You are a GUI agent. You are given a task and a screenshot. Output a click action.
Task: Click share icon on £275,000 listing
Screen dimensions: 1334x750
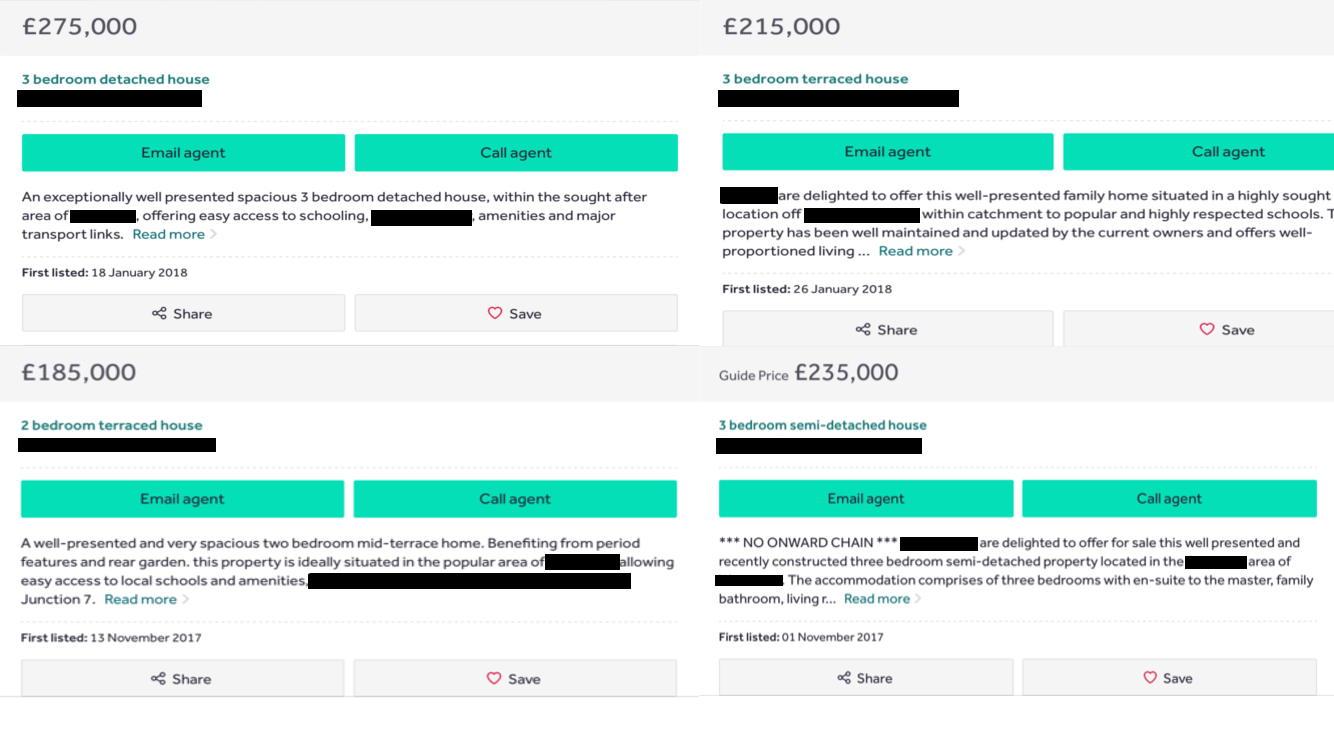(x=159, y=313)
